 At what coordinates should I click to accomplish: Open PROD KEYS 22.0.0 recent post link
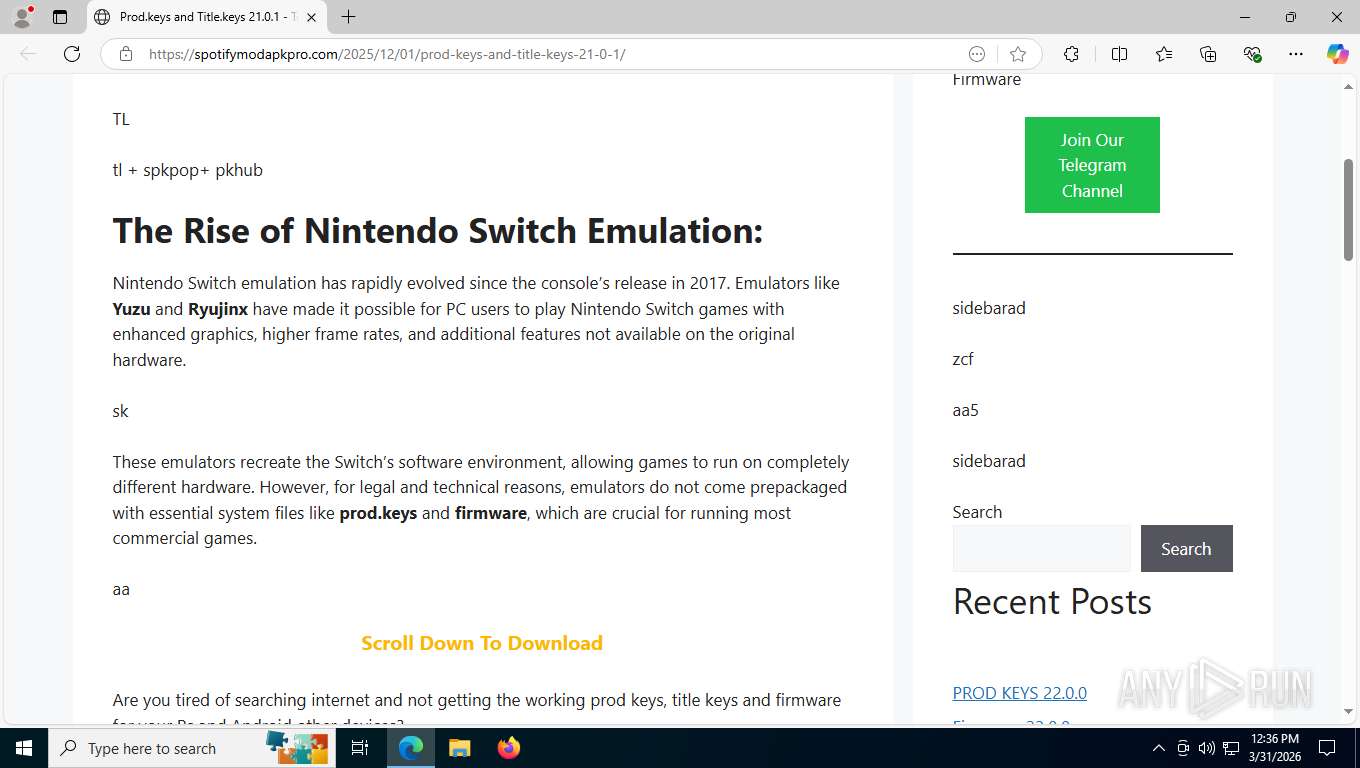1019,693
